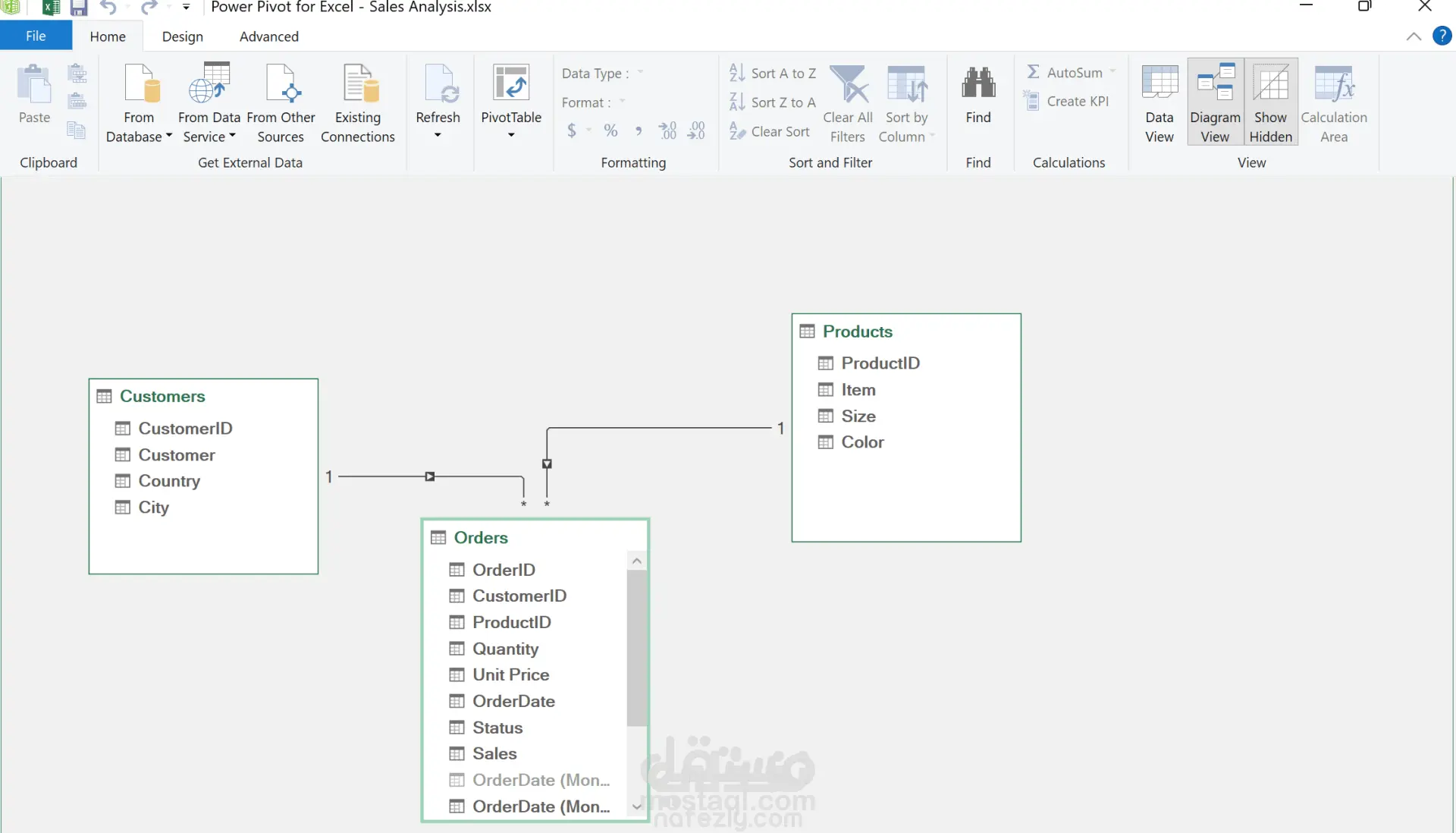Toggle Show Hidden items
This screenshot has height=833, width=1456.
tap(1271, 102)
